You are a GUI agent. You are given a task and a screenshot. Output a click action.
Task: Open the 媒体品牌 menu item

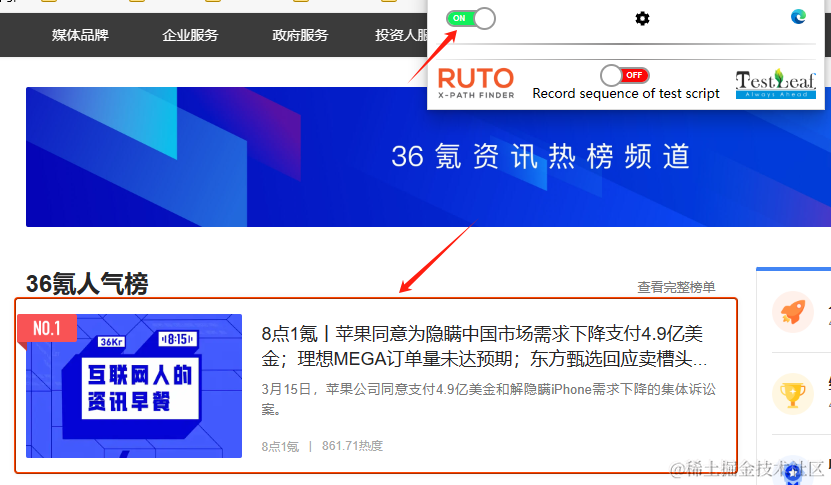80,35
